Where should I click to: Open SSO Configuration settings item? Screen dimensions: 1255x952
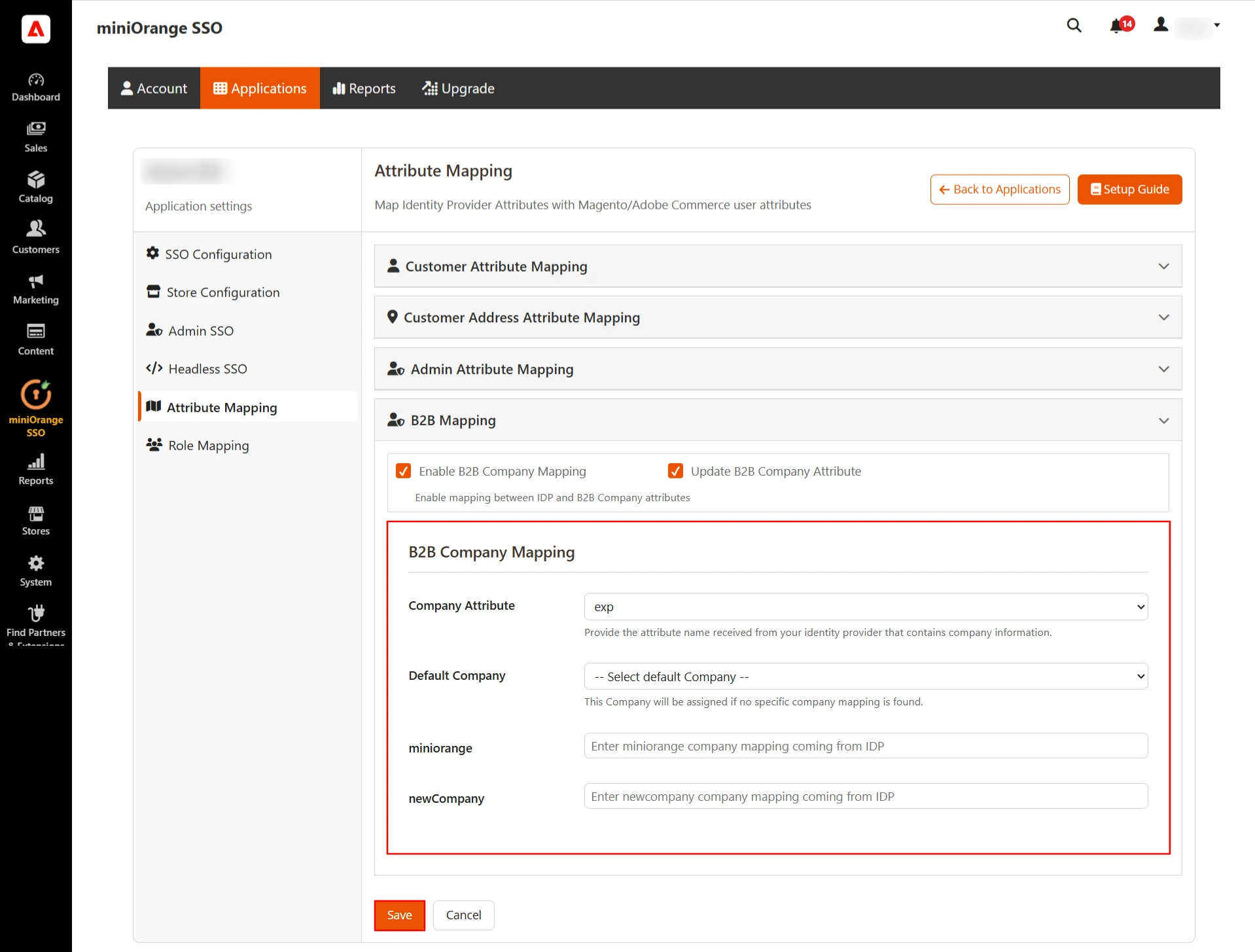247,254
